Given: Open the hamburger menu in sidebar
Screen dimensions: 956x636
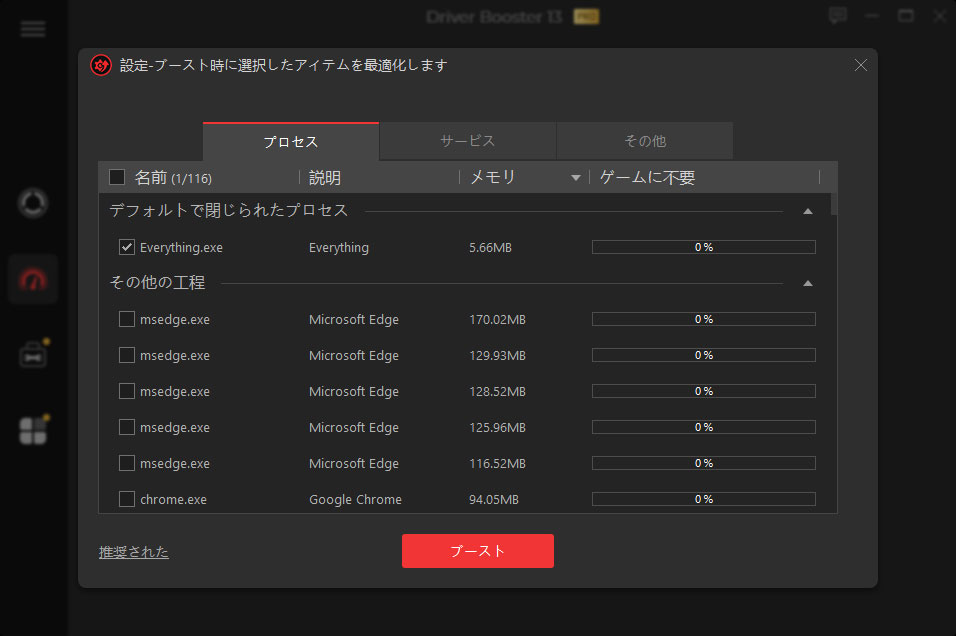Looking at the screenshot, I should coord(33,29).
